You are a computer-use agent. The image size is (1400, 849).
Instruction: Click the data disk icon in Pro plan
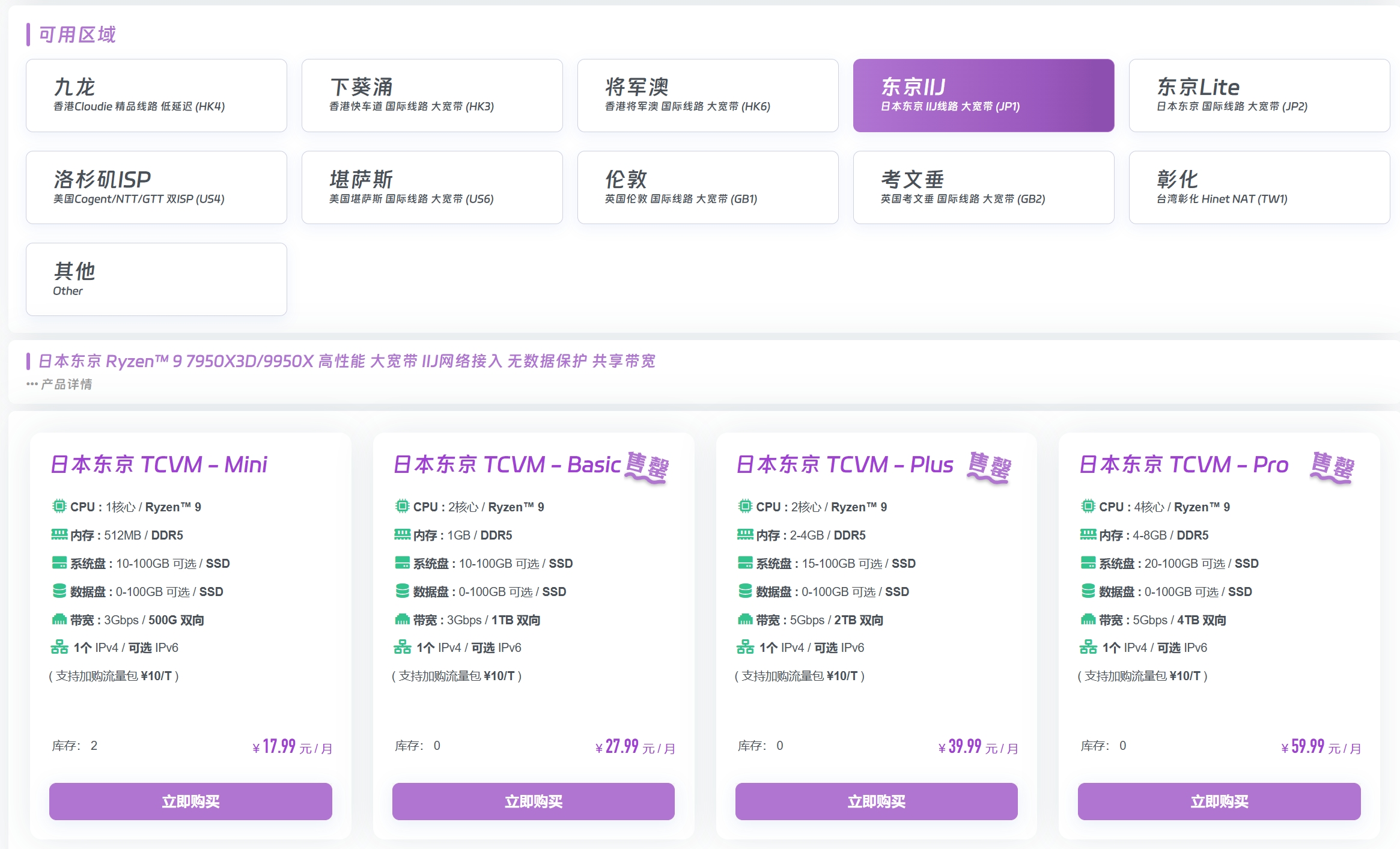tap(1088, 591)
